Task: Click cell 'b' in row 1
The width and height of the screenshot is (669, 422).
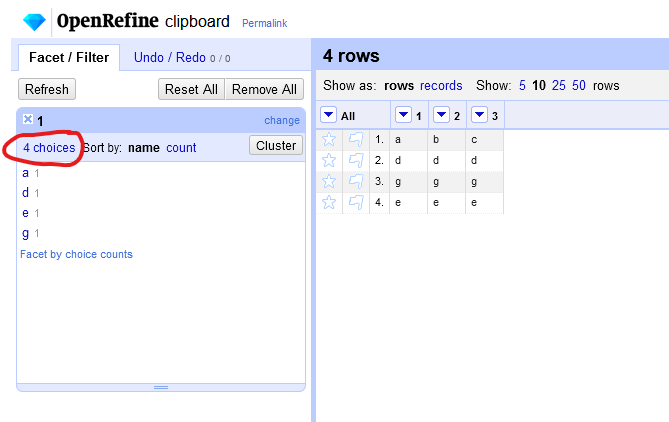Action: 446,140
